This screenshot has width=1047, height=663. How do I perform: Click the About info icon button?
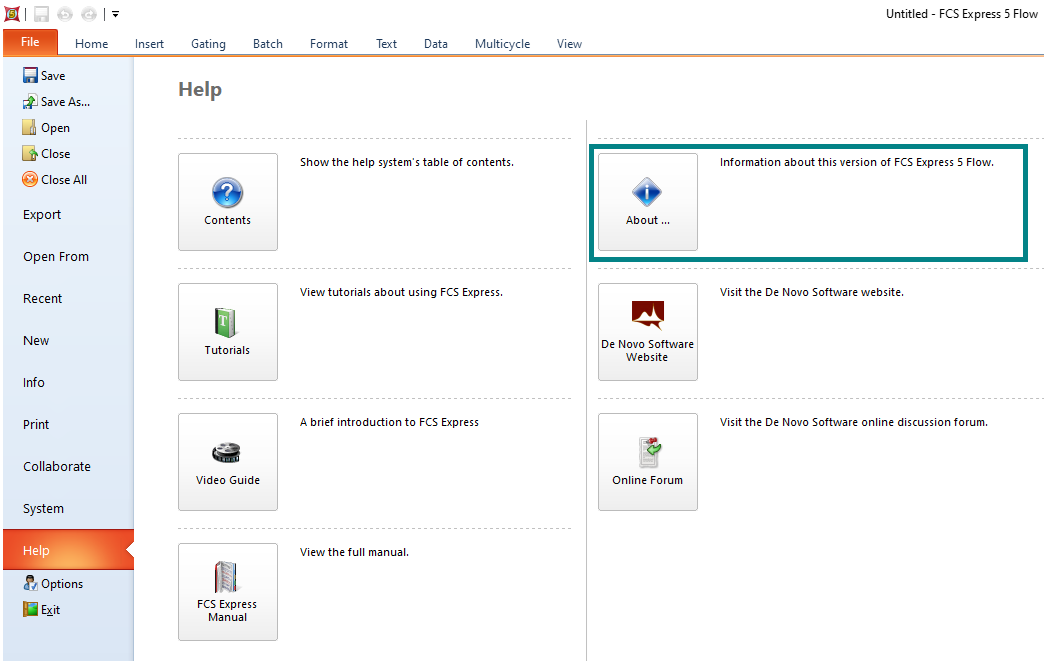click(x=647, y=201)
